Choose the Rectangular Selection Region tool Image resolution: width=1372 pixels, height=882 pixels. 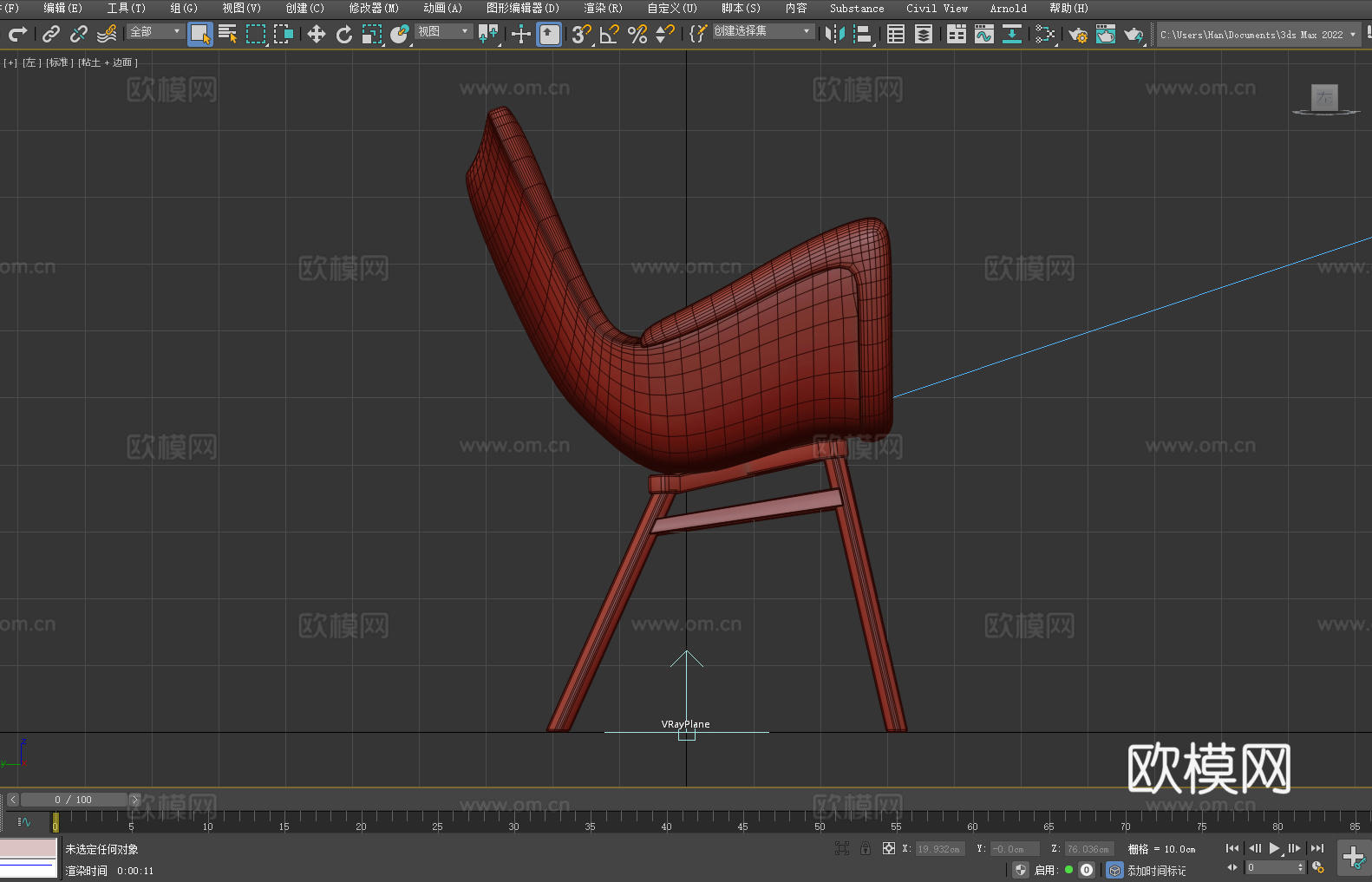coord(256,34)
